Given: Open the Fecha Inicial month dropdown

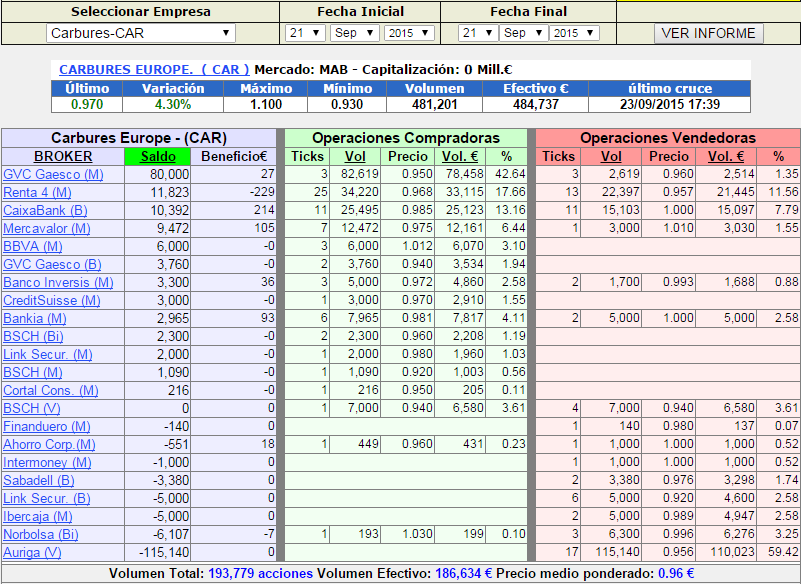Looking at the screenshot, I should (355, 33).
